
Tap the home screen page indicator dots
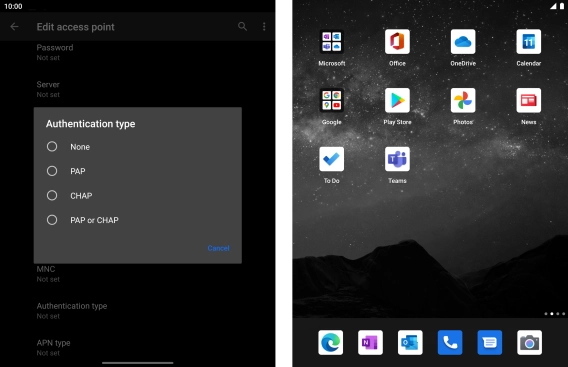click(x=555, y=314)
